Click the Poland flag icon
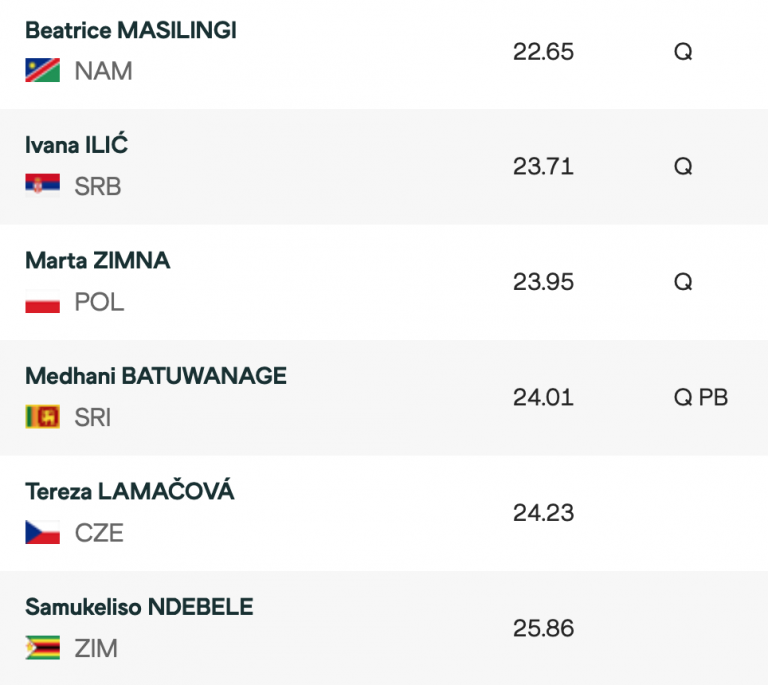This screenshot has height=685, width=768. click(42, 302)
